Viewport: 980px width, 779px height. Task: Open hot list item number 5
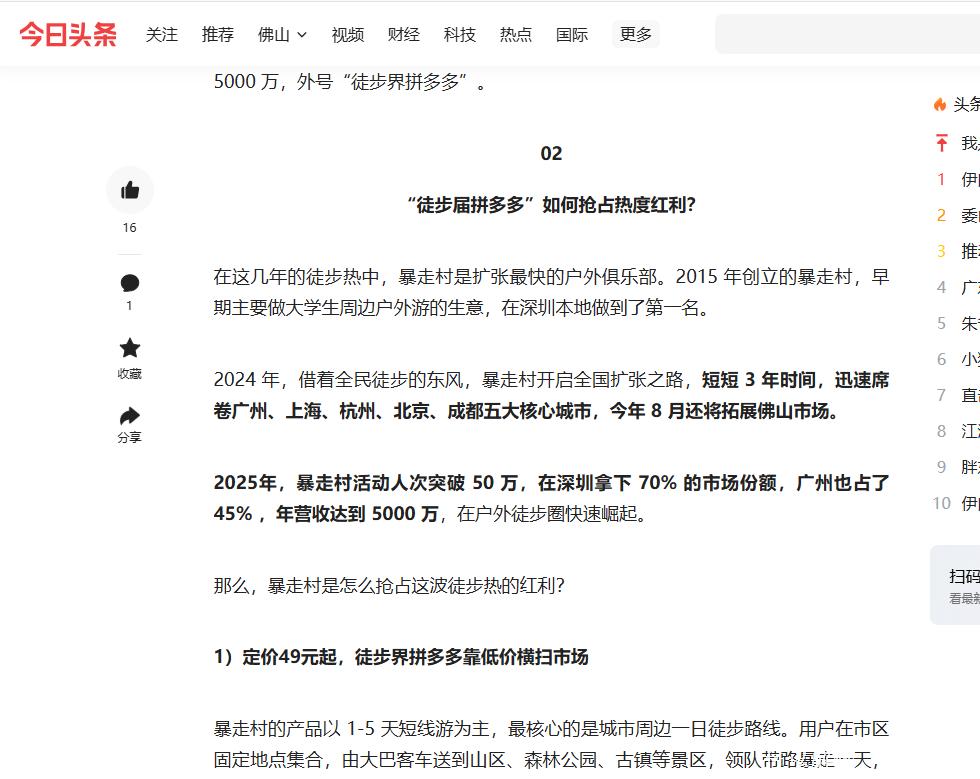957,323
